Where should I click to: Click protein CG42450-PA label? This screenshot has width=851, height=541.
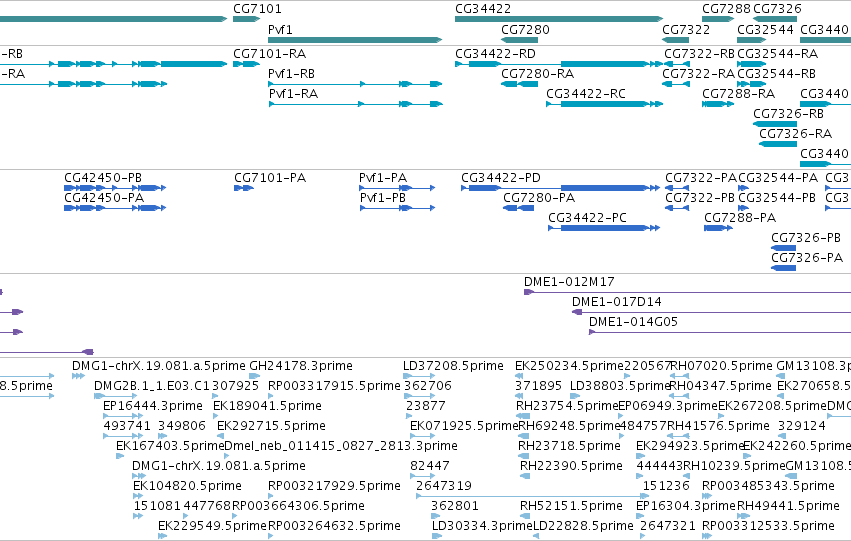click(x=104, y=198)
